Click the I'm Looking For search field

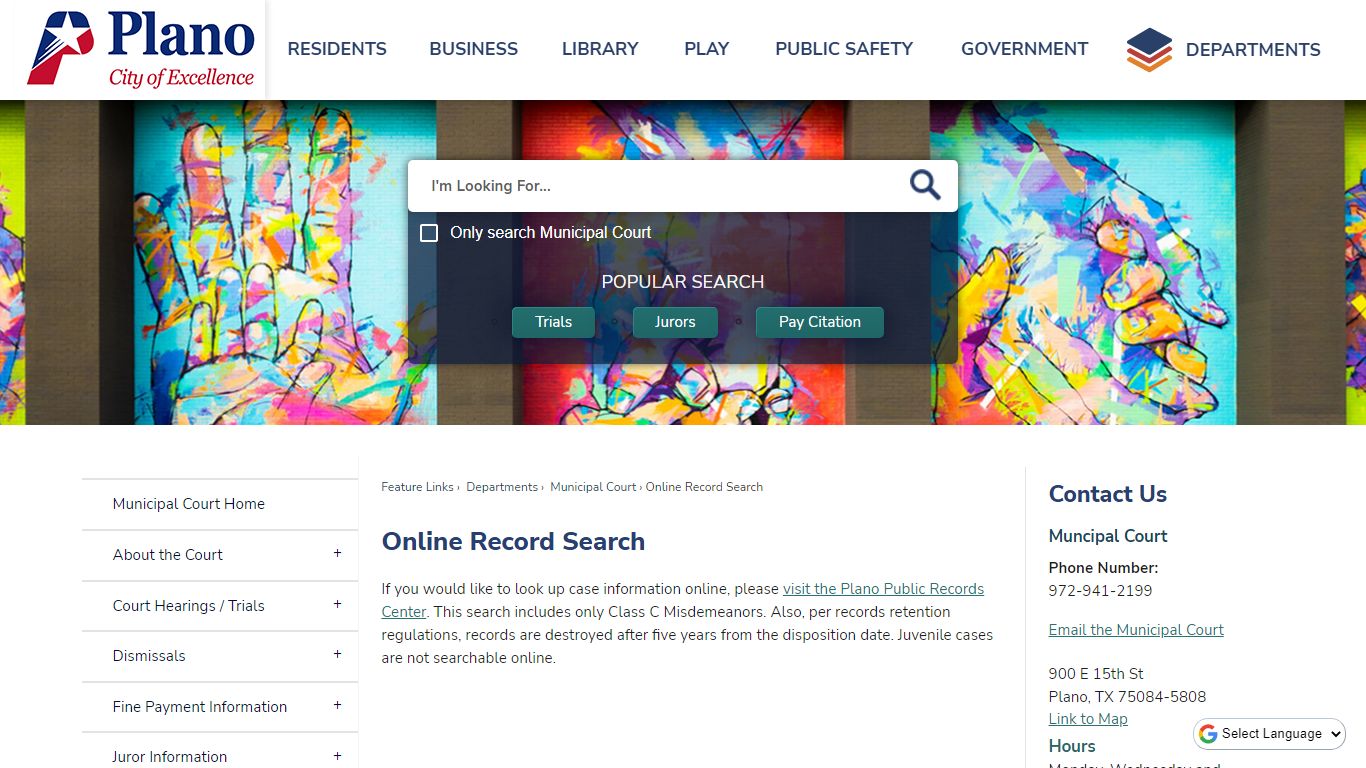pyautogui.click(x=660, y=186)
